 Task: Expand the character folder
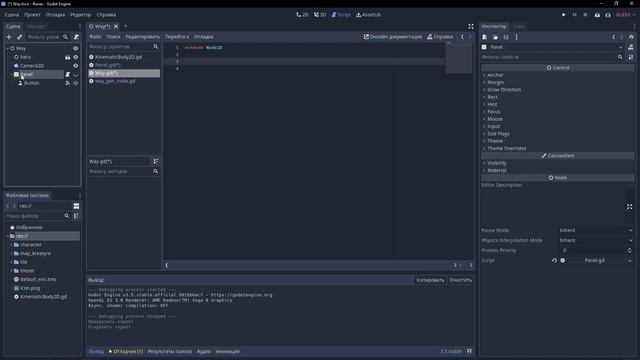pyautogui.click(x=11, y=245)
